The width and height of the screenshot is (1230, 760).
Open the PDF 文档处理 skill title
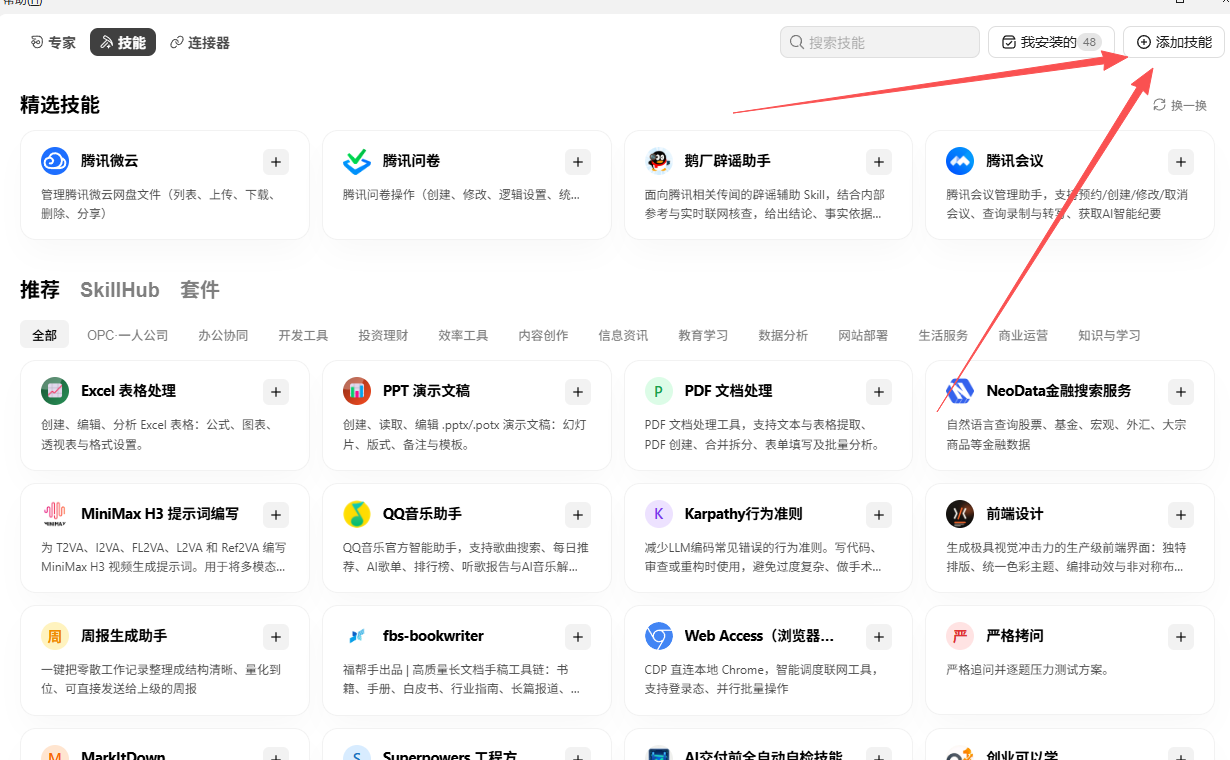pos(728,391)
